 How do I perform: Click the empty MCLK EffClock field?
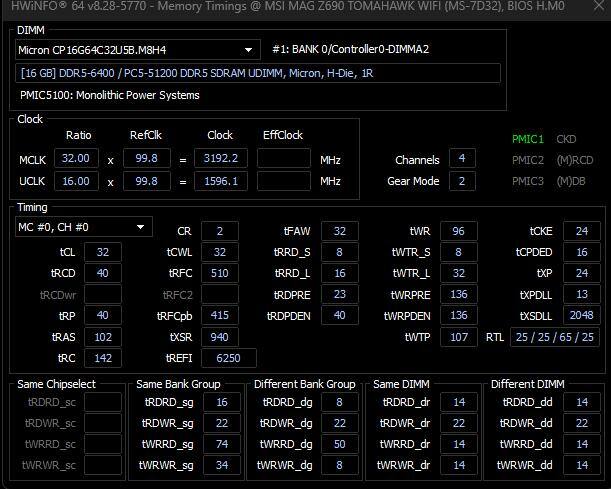283,158
